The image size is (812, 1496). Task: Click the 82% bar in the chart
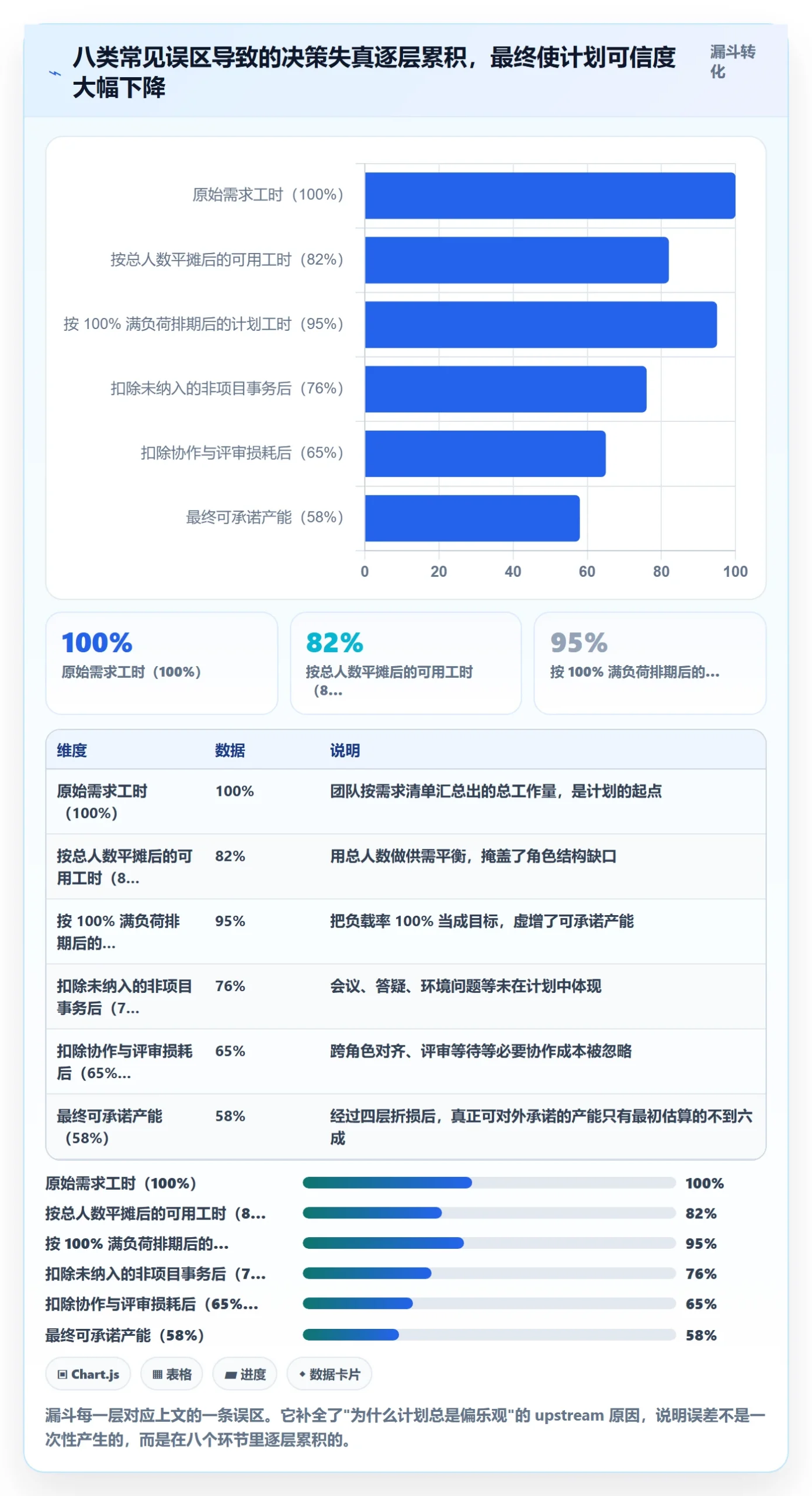click(516, 260)
